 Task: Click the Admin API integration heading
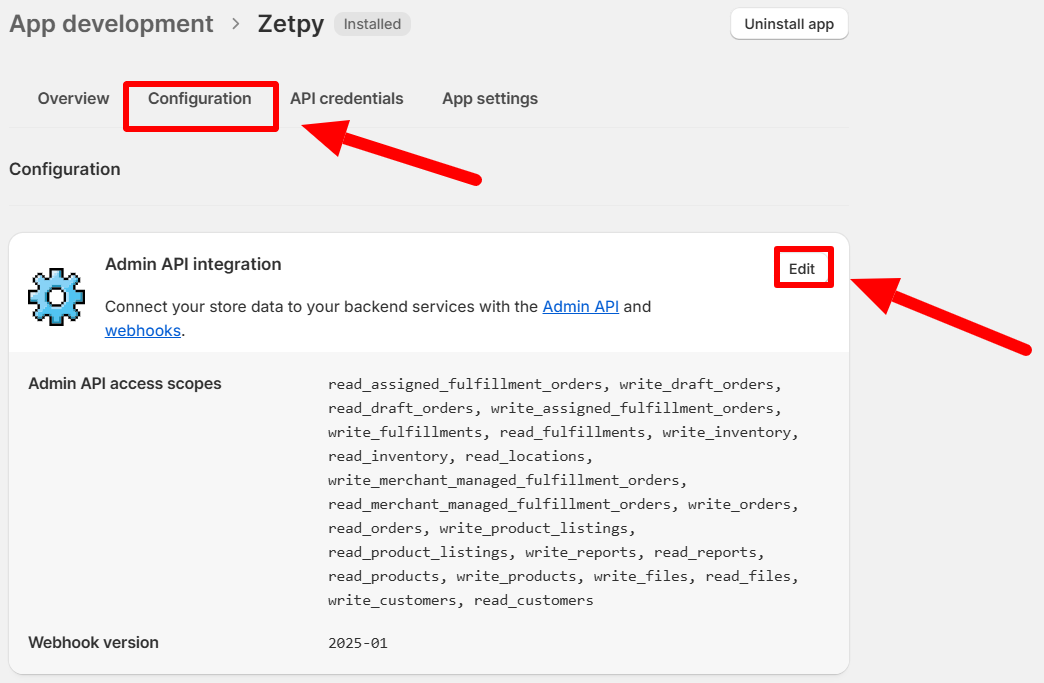pyautogui.click(x=193, y=265)
